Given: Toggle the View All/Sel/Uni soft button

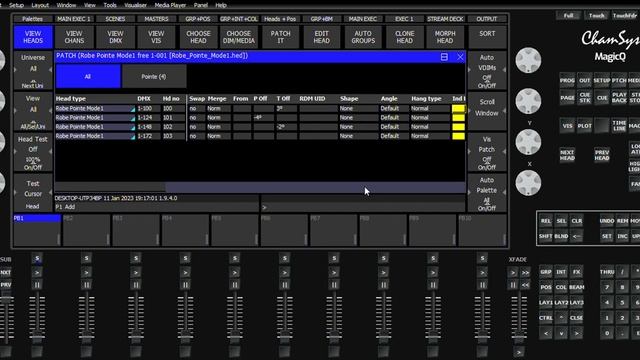Looking at the screenshot, I should click(x=33, y=111).
